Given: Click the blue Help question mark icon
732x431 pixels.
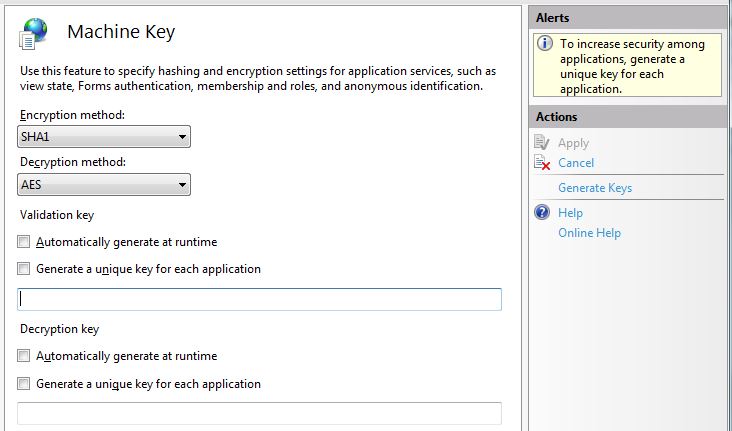Looking at the screenshot, I should (x=542, y=212).
